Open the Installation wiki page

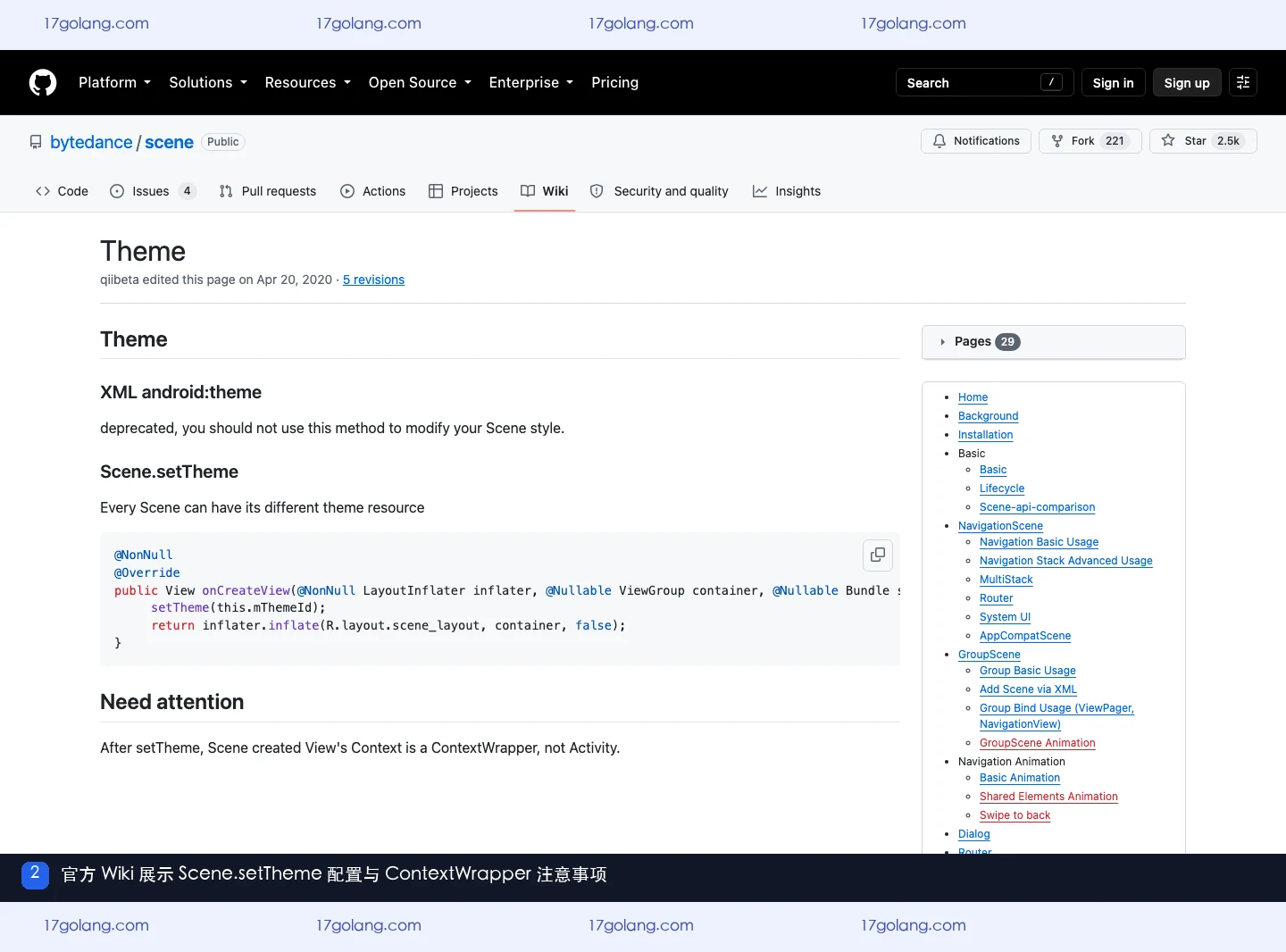tap(985, 435)
